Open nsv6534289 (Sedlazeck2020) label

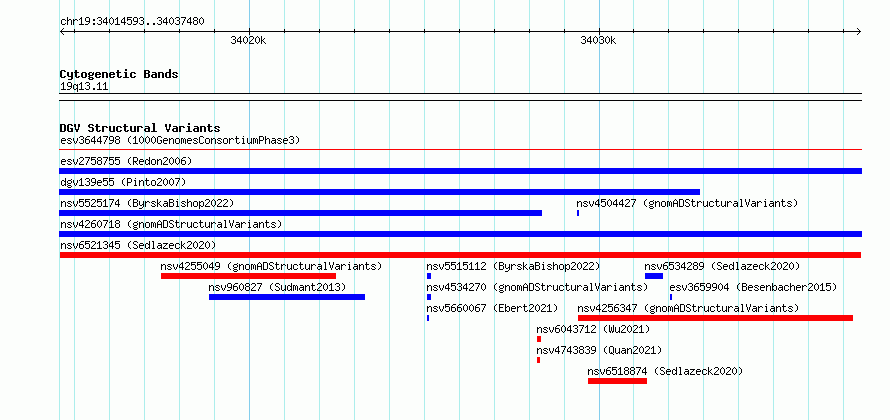click(x=722, y=266)
